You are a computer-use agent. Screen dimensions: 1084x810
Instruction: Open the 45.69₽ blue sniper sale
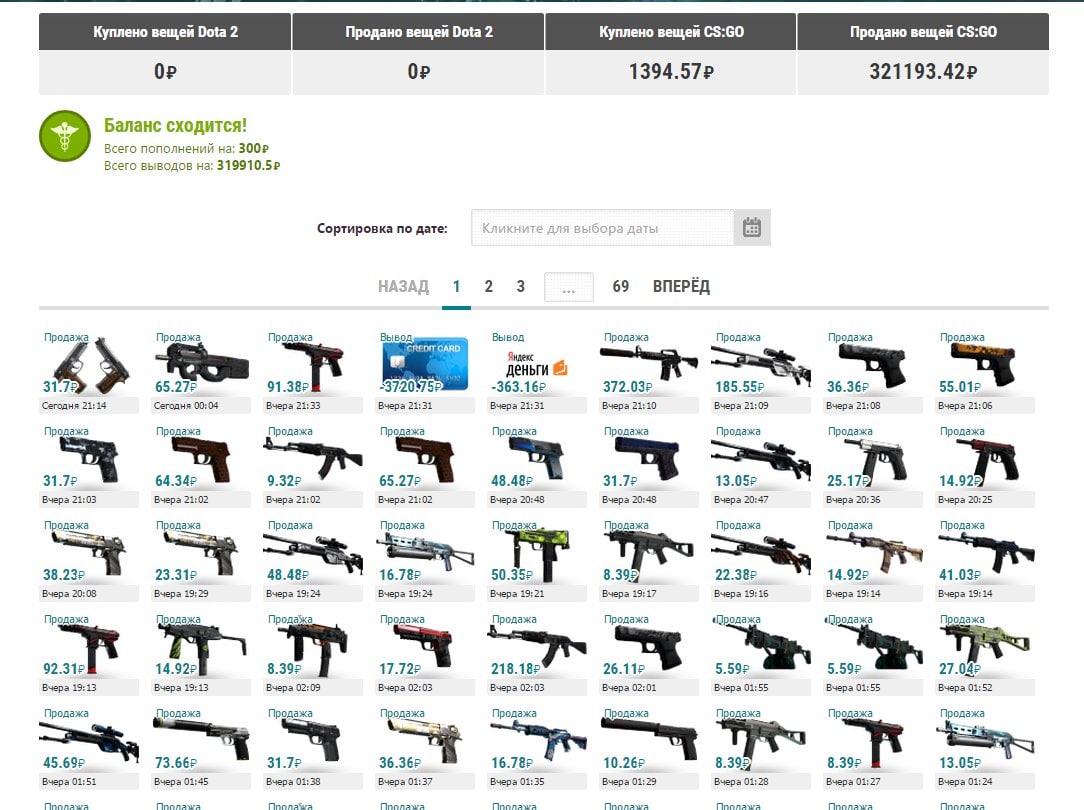(89, 748)
